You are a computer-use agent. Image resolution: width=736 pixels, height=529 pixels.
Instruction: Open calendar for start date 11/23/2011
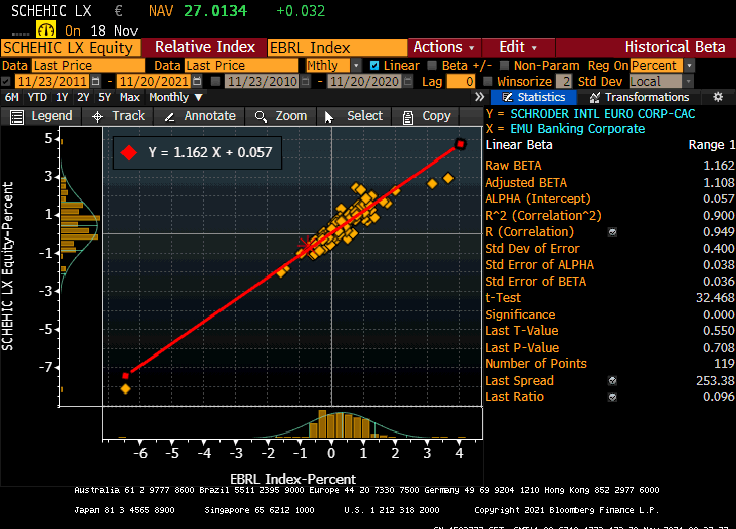[x=95, y=82]
